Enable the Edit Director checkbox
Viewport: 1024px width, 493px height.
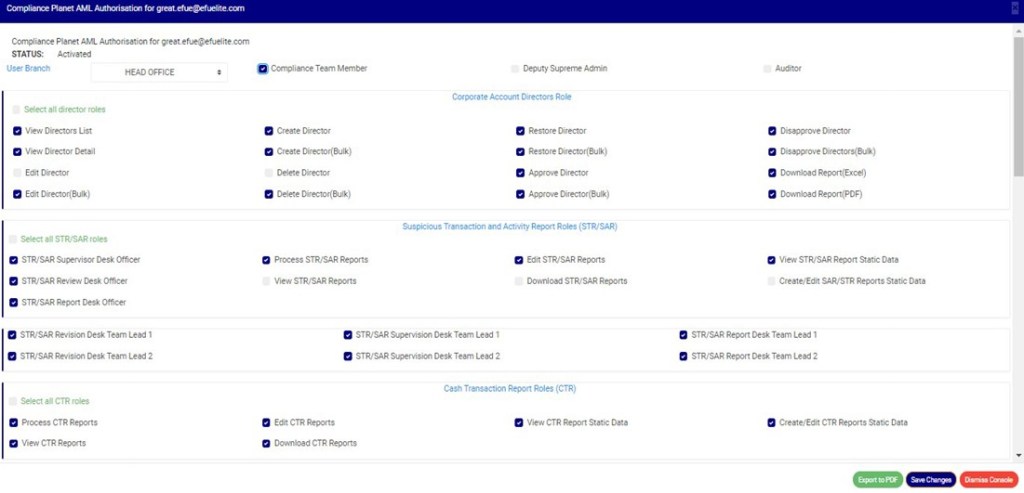[18, 173]
